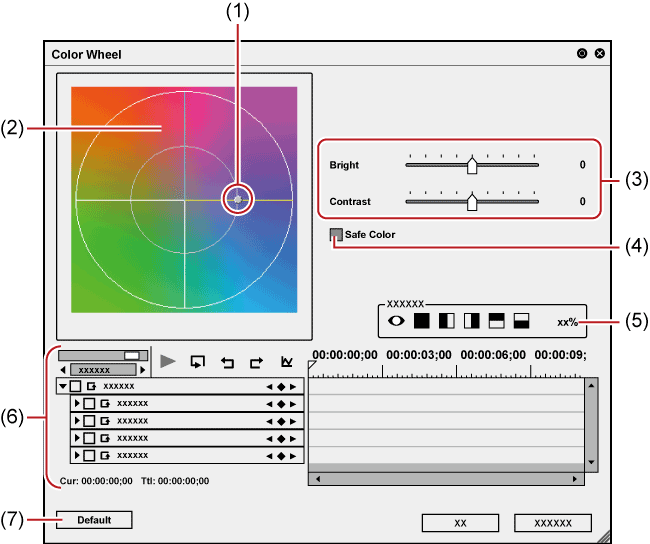Select the left-half split preview icon
Image resolution: width=650 pixels, height=544 pixels.
[447, 321]
